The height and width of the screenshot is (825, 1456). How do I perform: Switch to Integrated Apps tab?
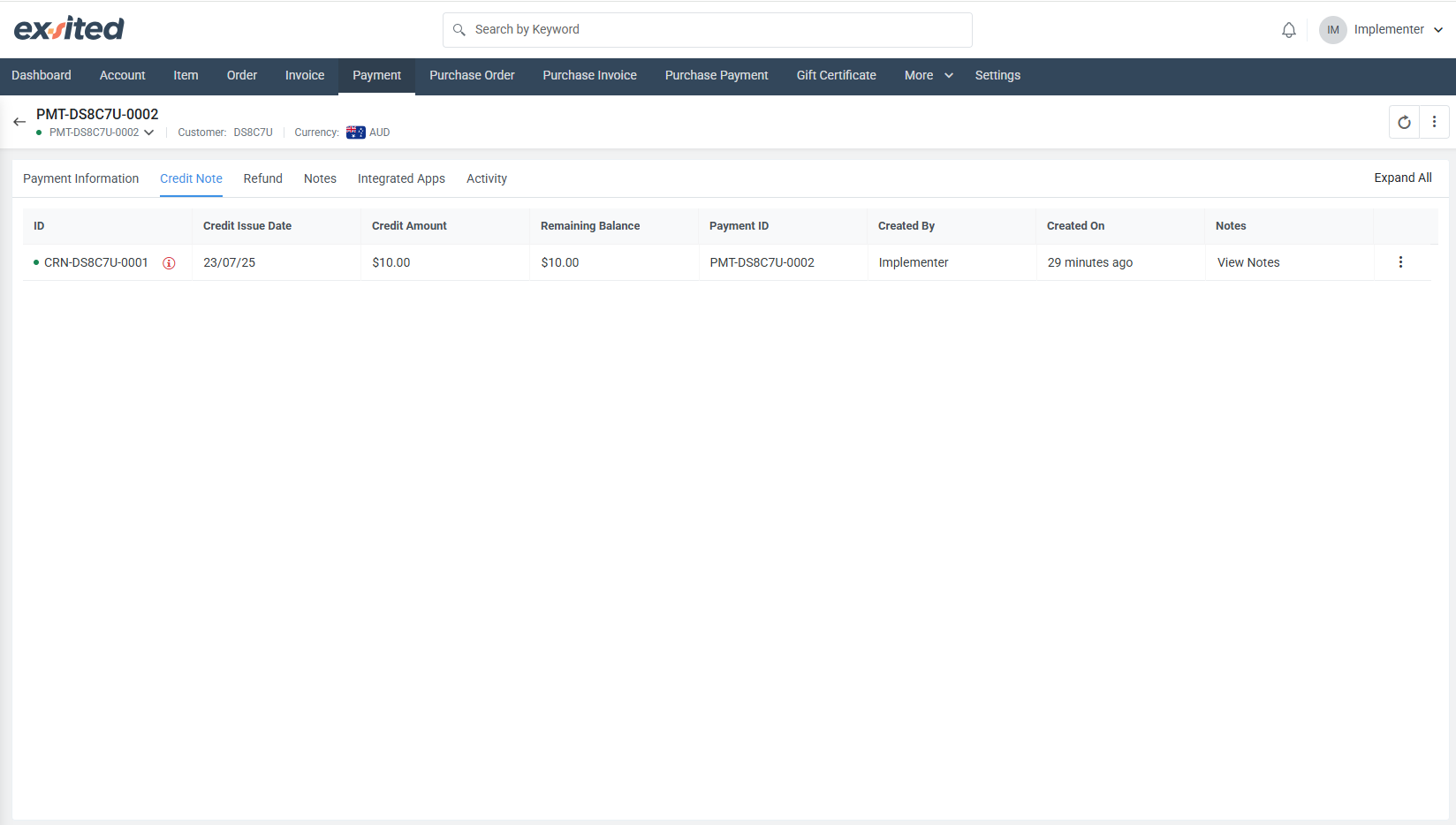point(401,178)
